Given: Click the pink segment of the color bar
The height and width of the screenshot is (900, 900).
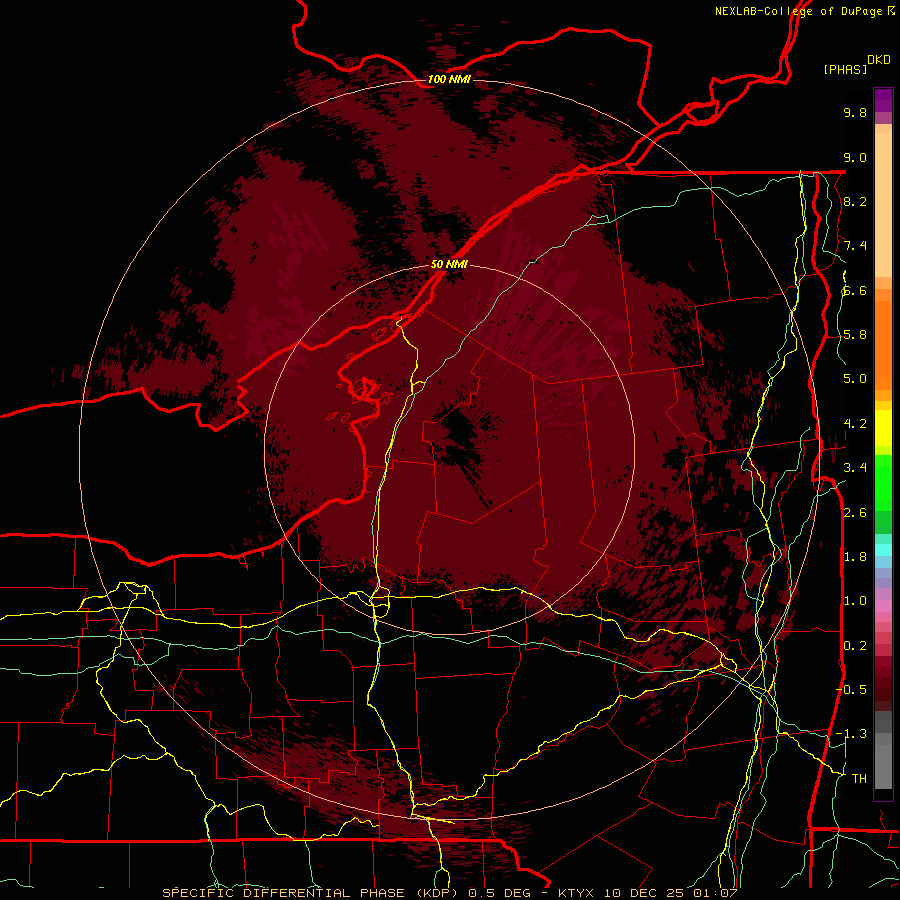Looking at the screenshot, I should click(x=883, y=606).
